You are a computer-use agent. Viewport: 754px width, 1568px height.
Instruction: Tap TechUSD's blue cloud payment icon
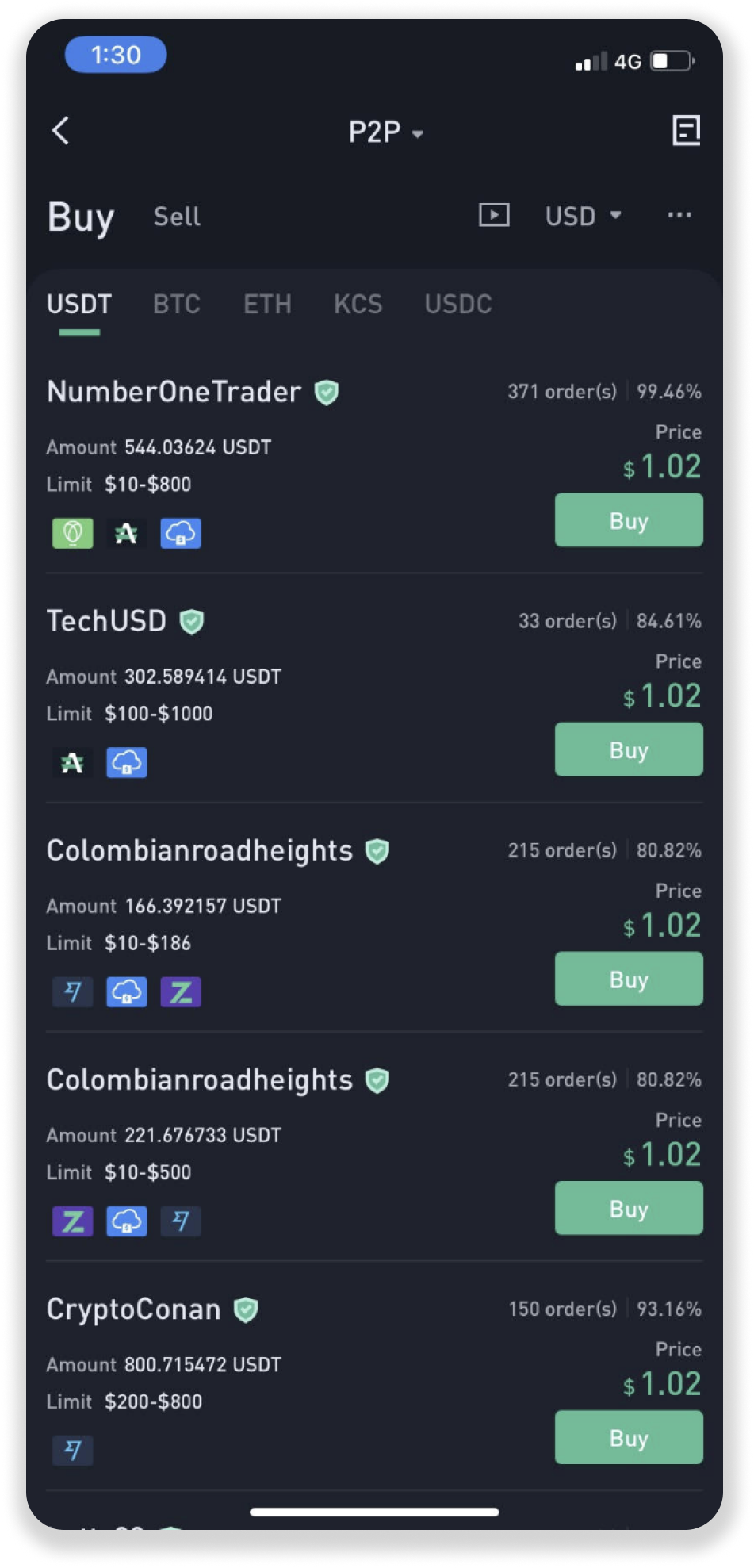[127, 763]
